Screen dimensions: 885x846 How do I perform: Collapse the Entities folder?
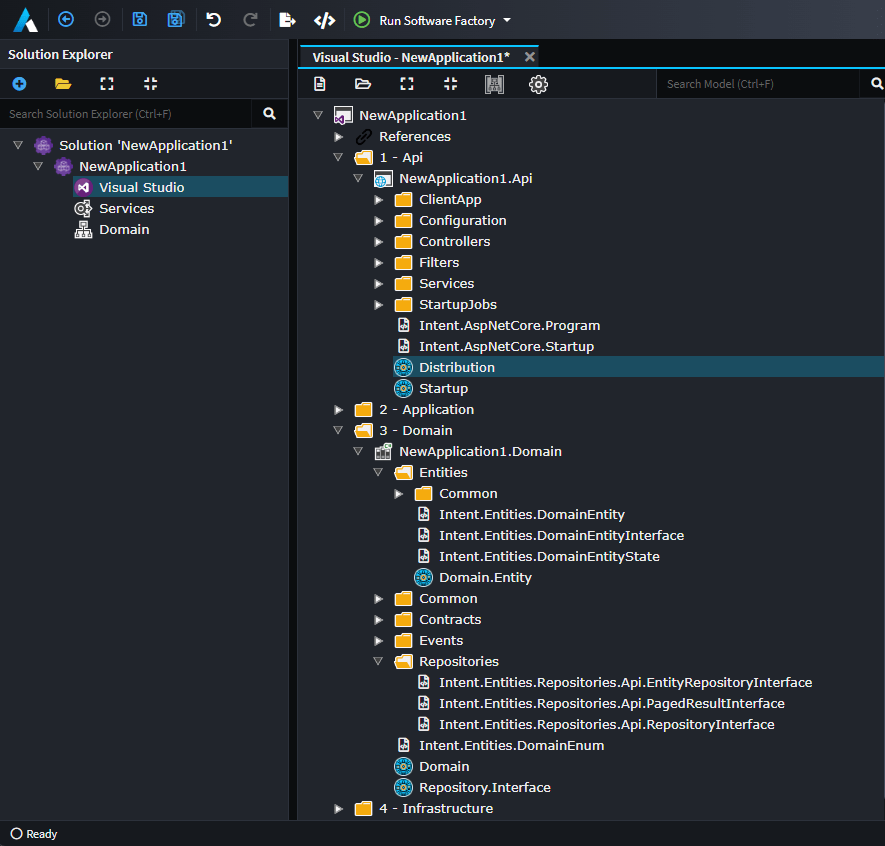point(378,472)
